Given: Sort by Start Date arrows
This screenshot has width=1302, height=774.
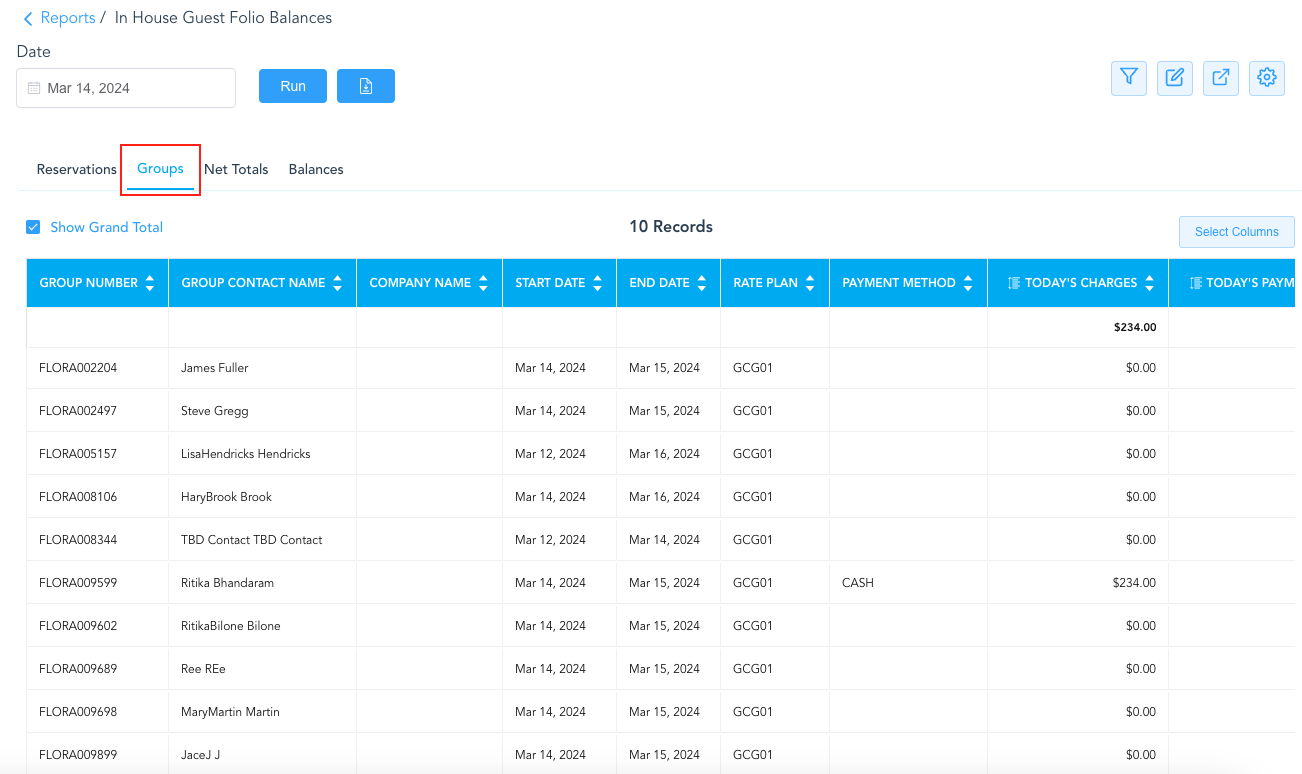Looking at the screenshot, I should (x=598, y=283).
